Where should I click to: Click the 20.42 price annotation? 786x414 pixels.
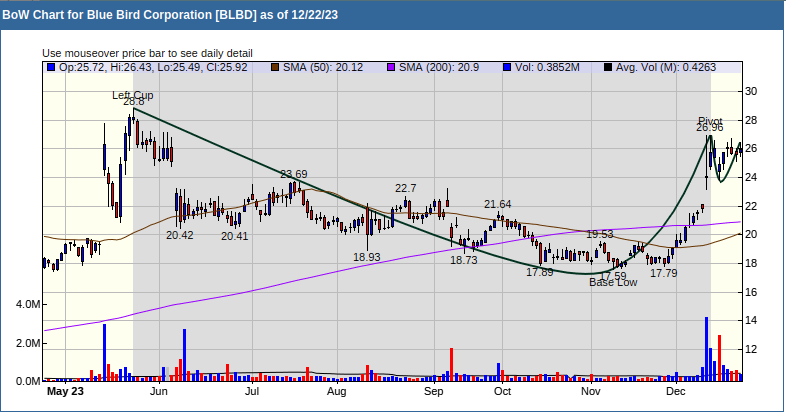[x=180, y=235]
